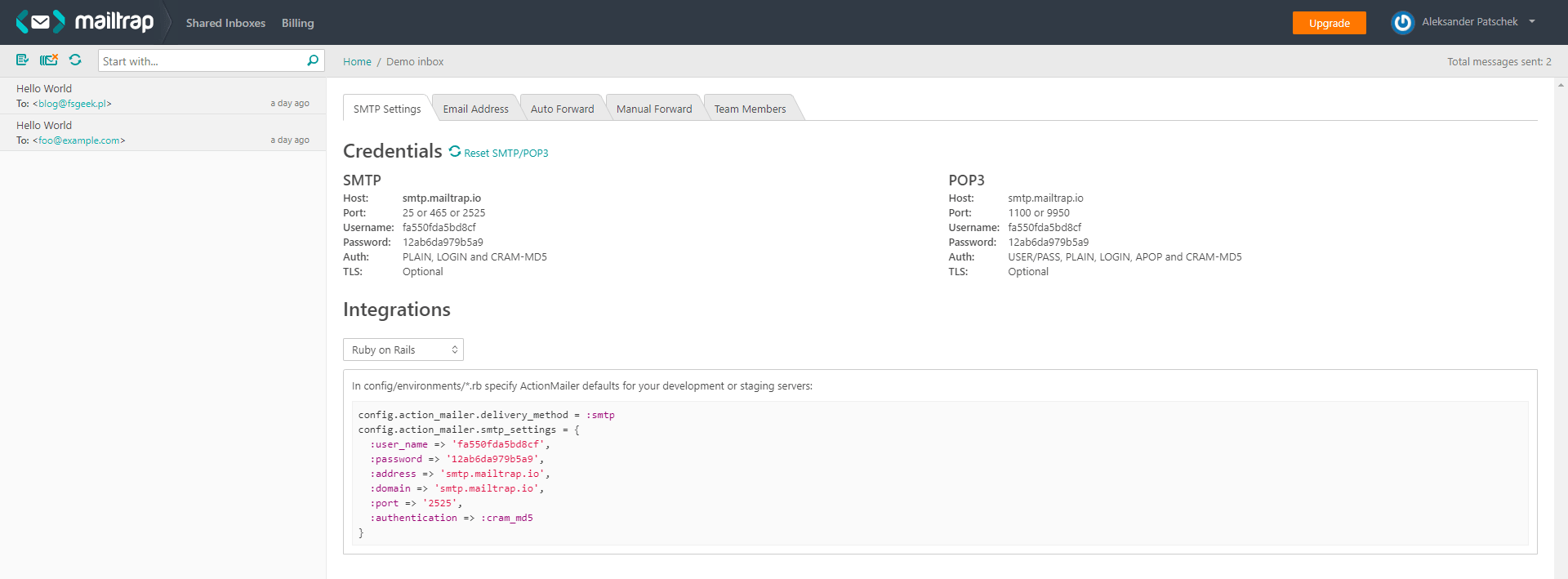Open the Billing menu item
1568x579 pixels.
(297, 23)
